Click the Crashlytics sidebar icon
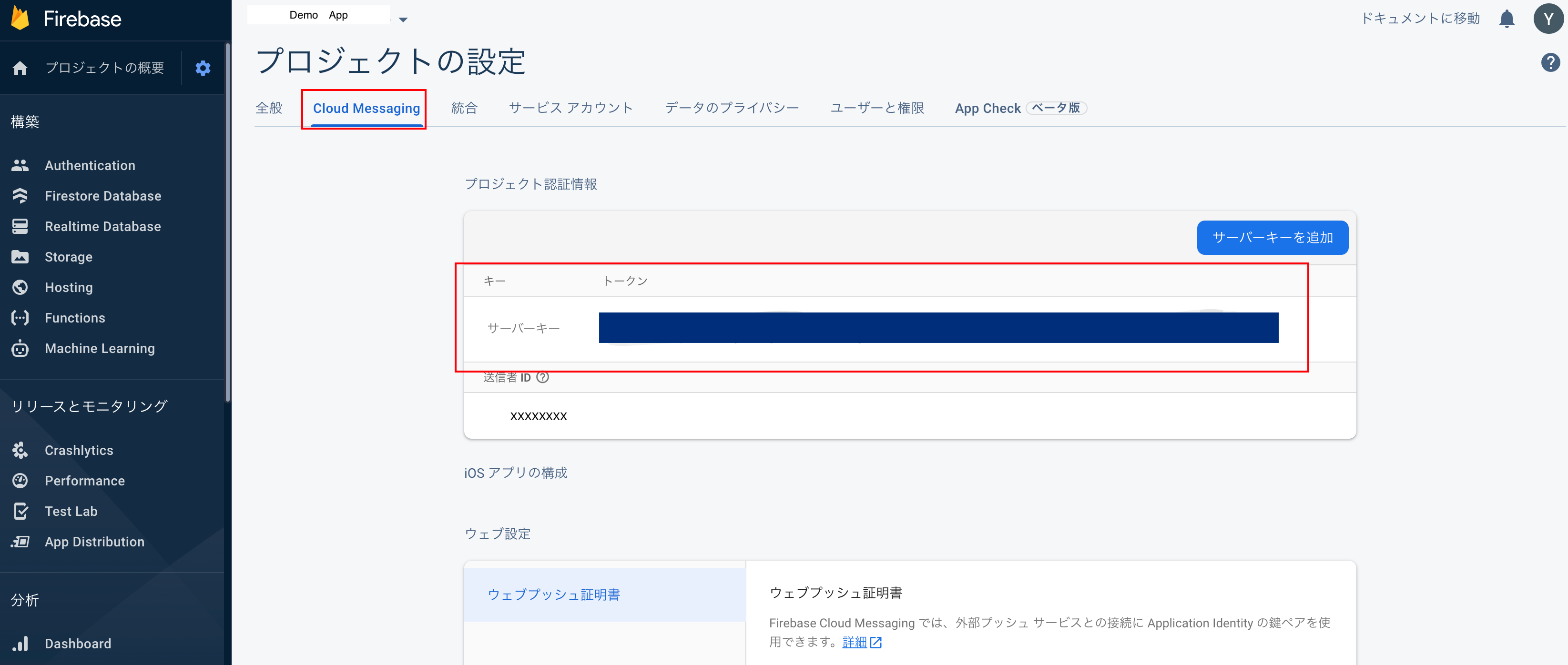Screen dimensions: 1568x665 (x=20, y=450)
